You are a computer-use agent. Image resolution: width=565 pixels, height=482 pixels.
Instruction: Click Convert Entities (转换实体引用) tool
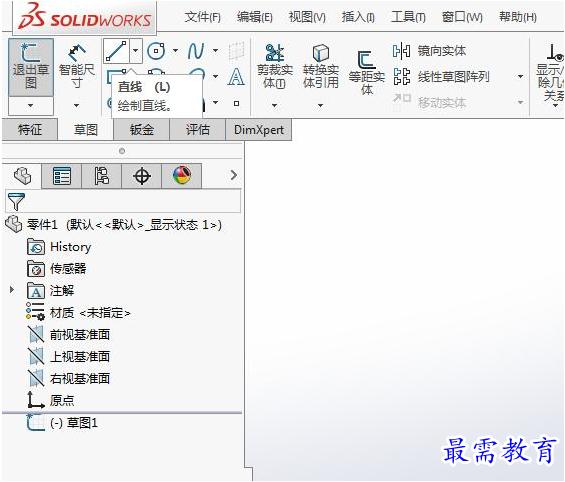320,67
